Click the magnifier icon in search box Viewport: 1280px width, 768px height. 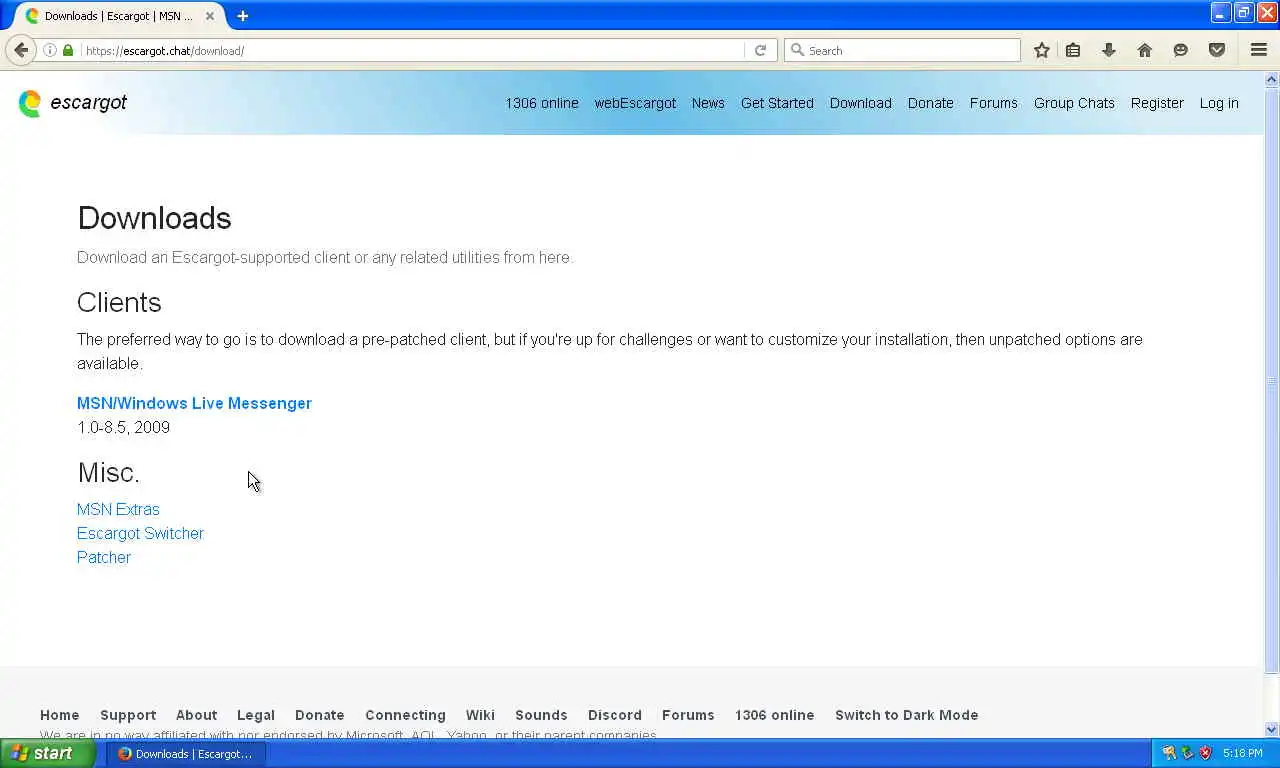click(797, 50)
